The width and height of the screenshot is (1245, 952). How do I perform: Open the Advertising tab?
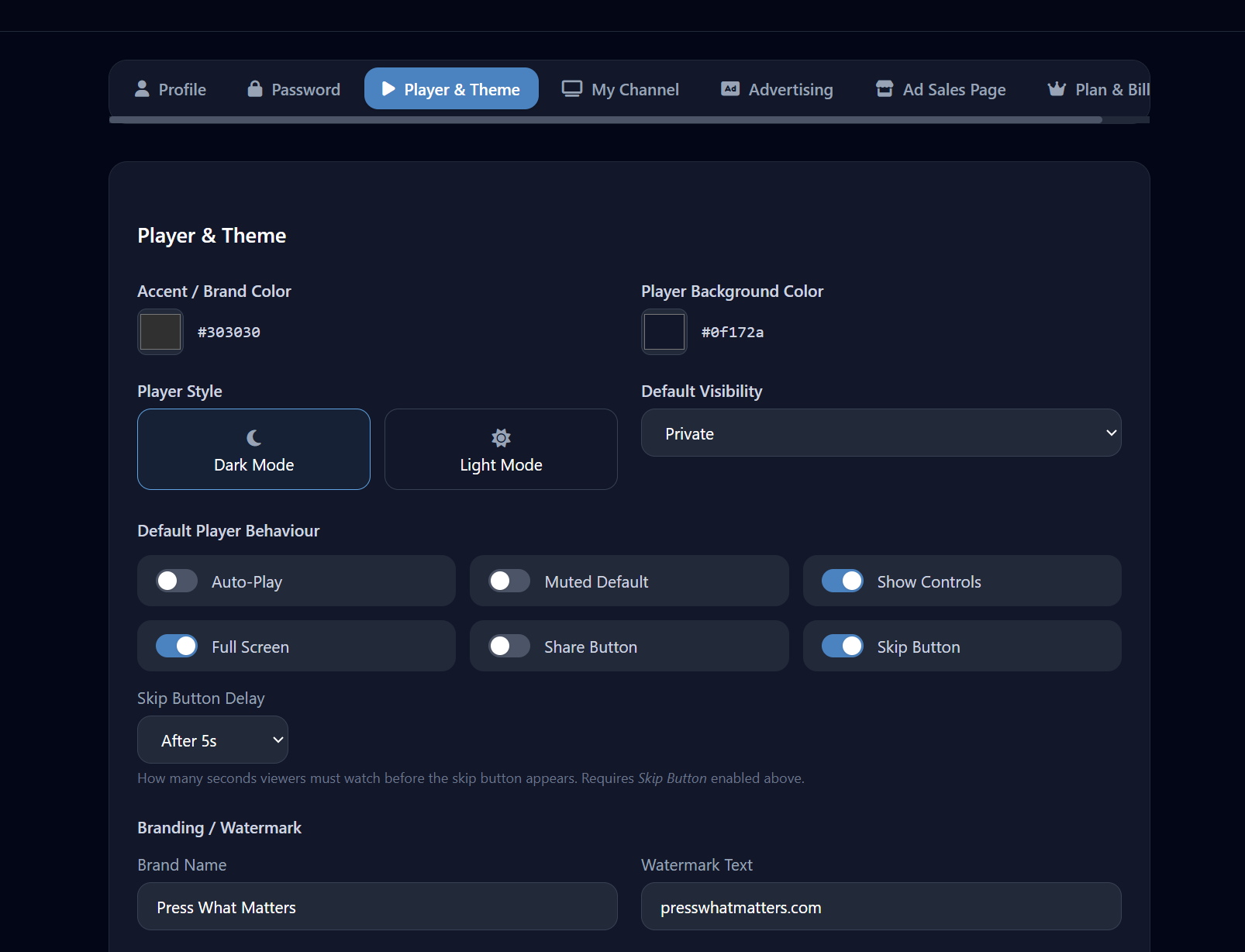776,88
